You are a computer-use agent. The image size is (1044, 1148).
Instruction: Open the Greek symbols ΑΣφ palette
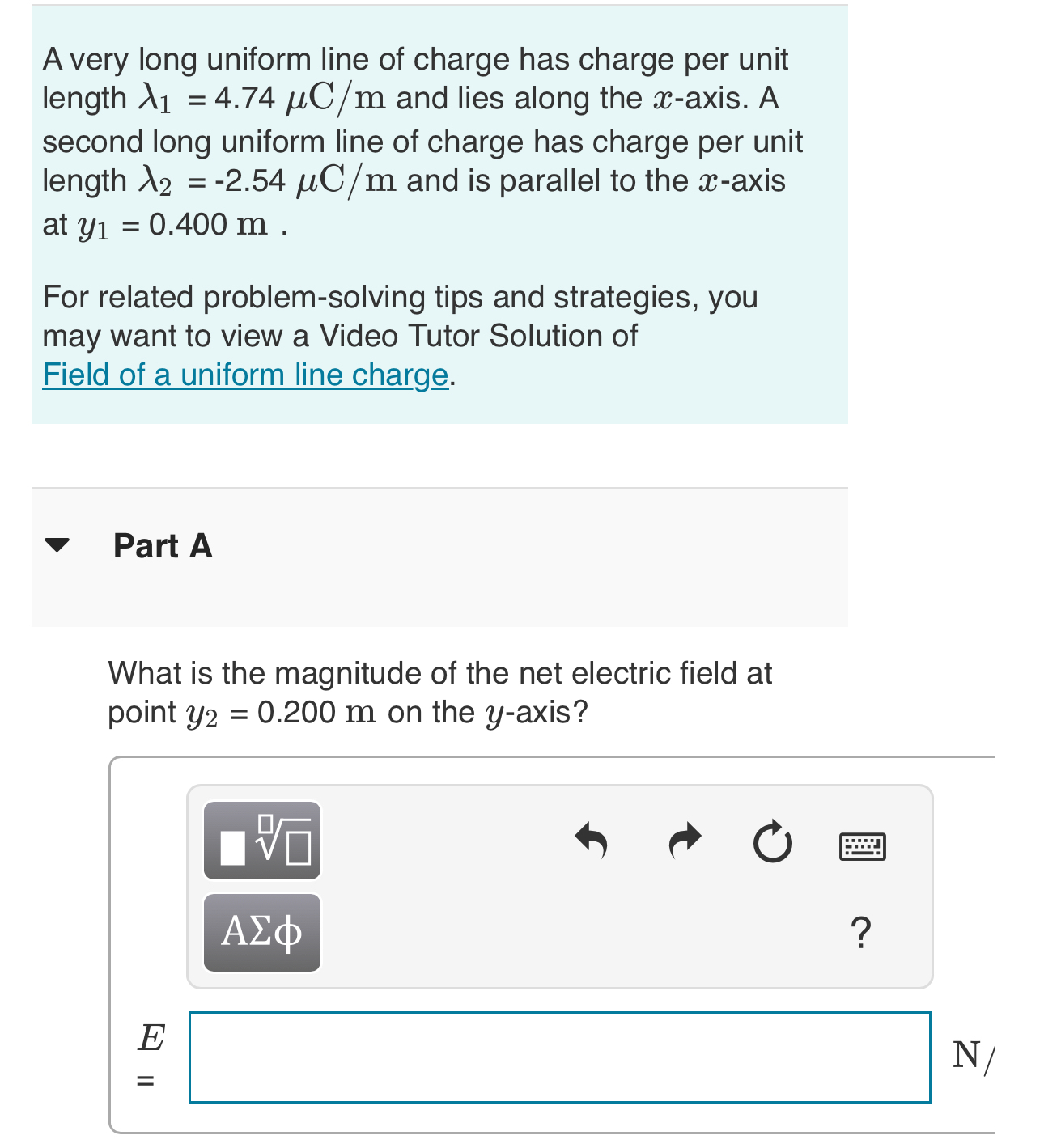261,932
